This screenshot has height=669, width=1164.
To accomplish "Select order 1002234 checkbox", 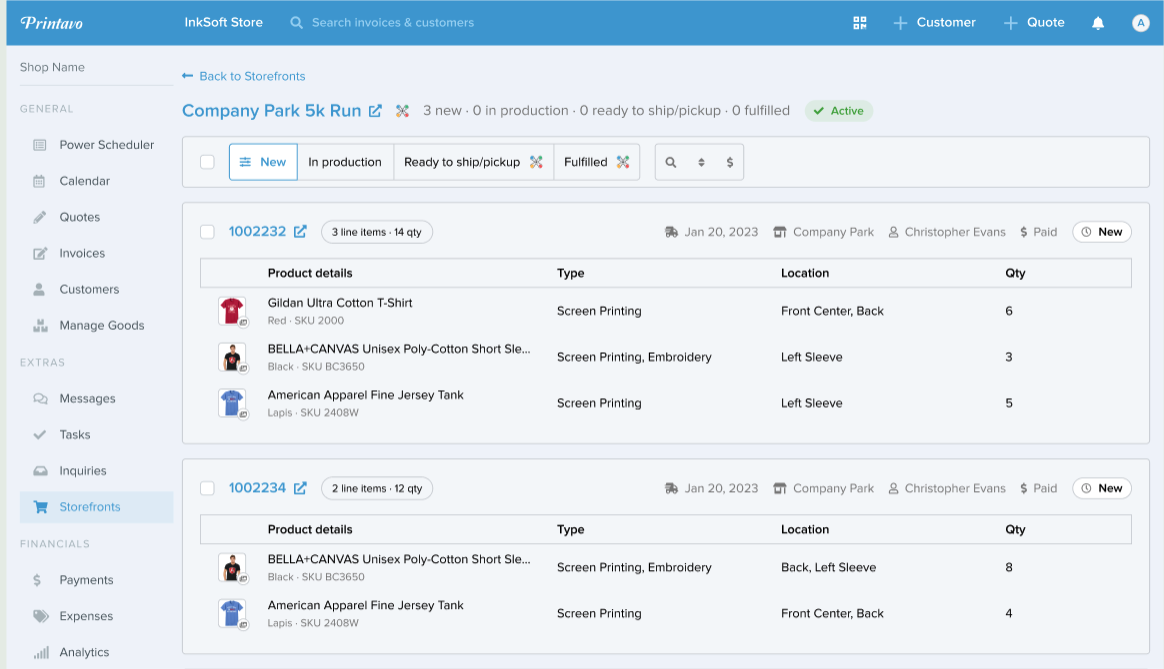I will 207,489.
